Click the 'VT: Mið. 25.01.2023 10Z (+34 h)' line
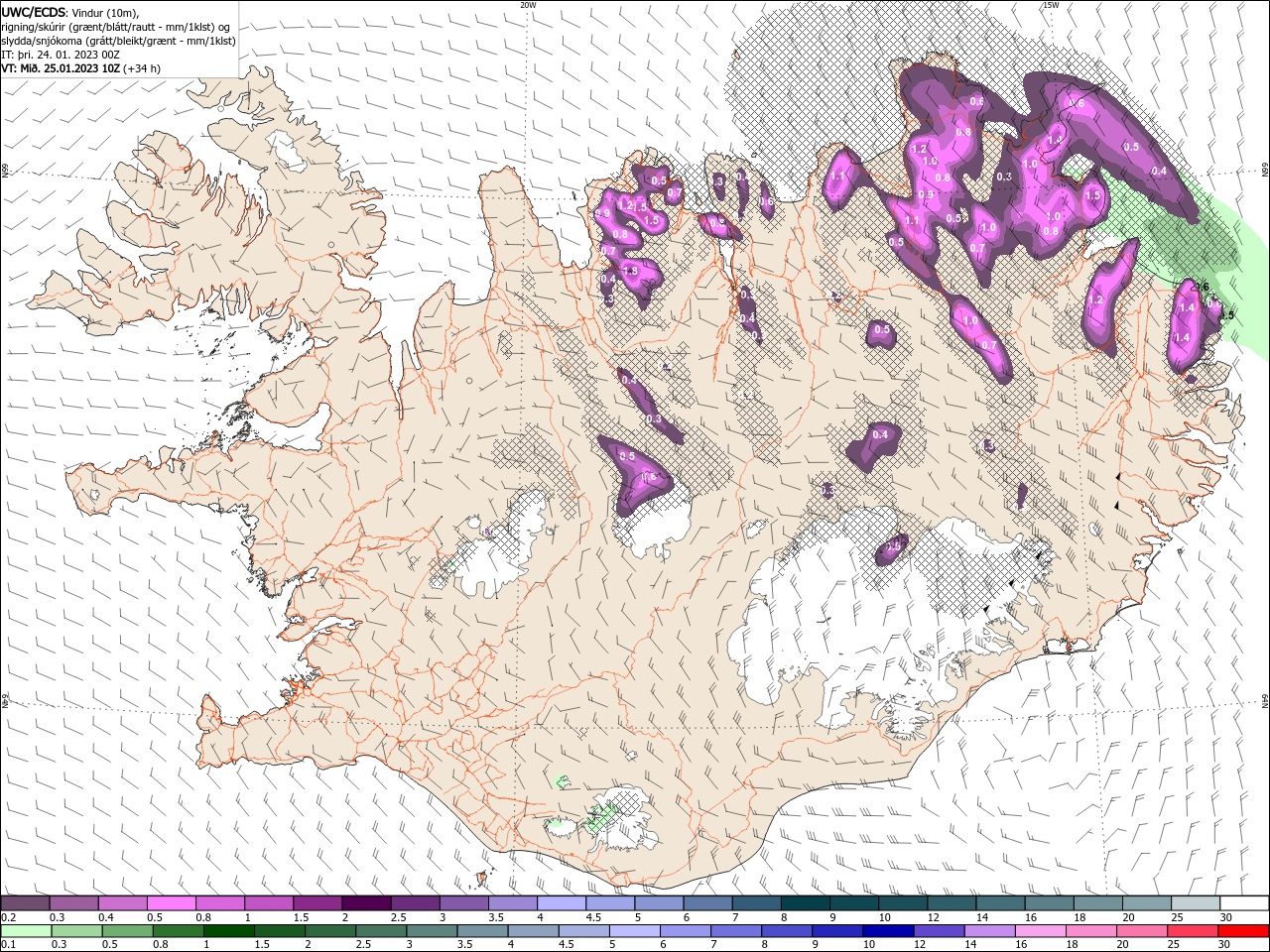This screenshot has width=1270, height=952. point(81,68)
